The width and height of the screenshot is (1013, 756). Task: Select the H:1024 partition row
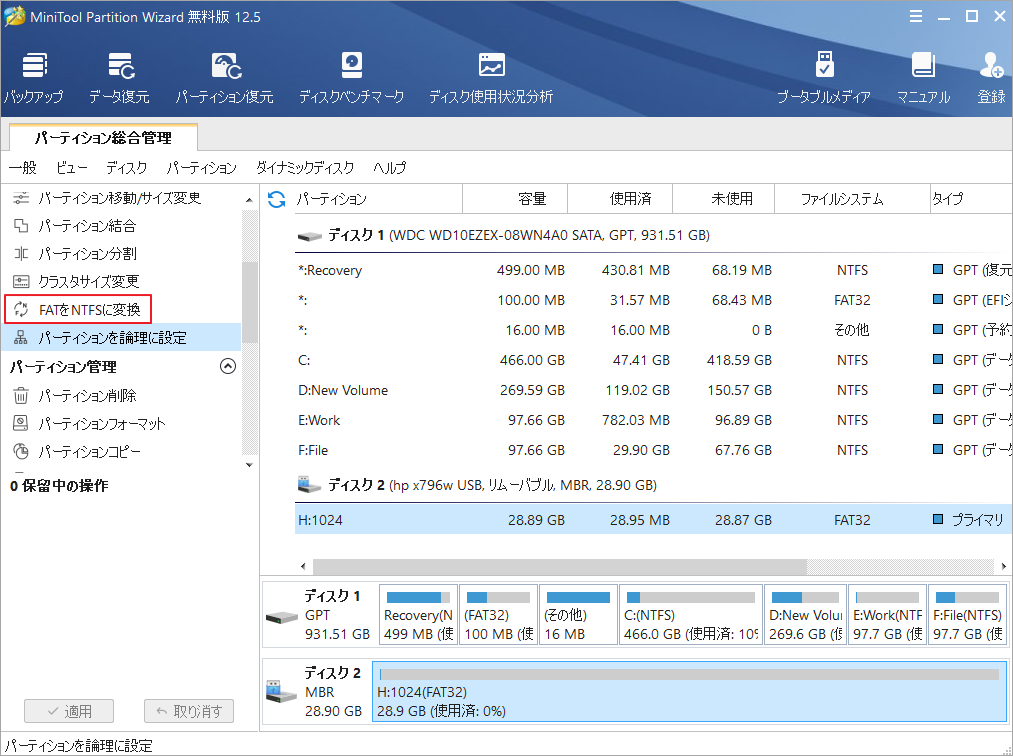(653, 520)
